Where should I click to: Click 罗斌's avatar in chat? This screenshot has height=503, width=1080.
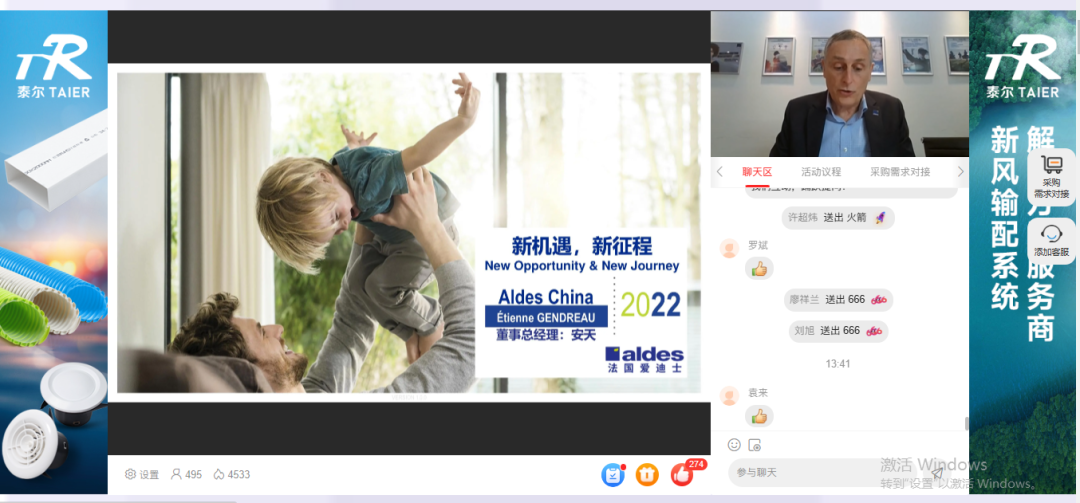point(730,248)
